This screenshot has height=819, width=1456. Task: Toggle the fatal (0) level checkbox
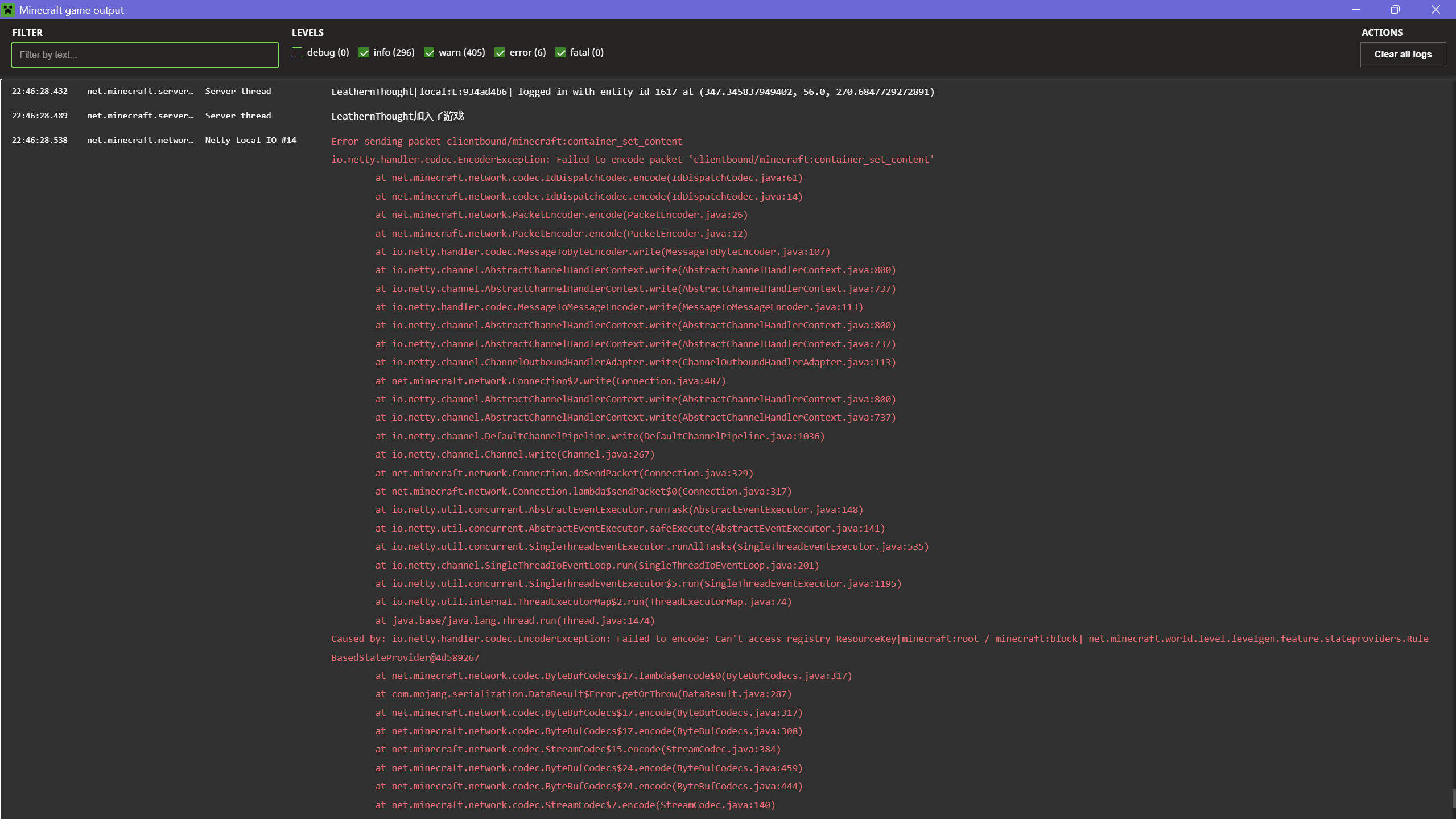[560, 52]
